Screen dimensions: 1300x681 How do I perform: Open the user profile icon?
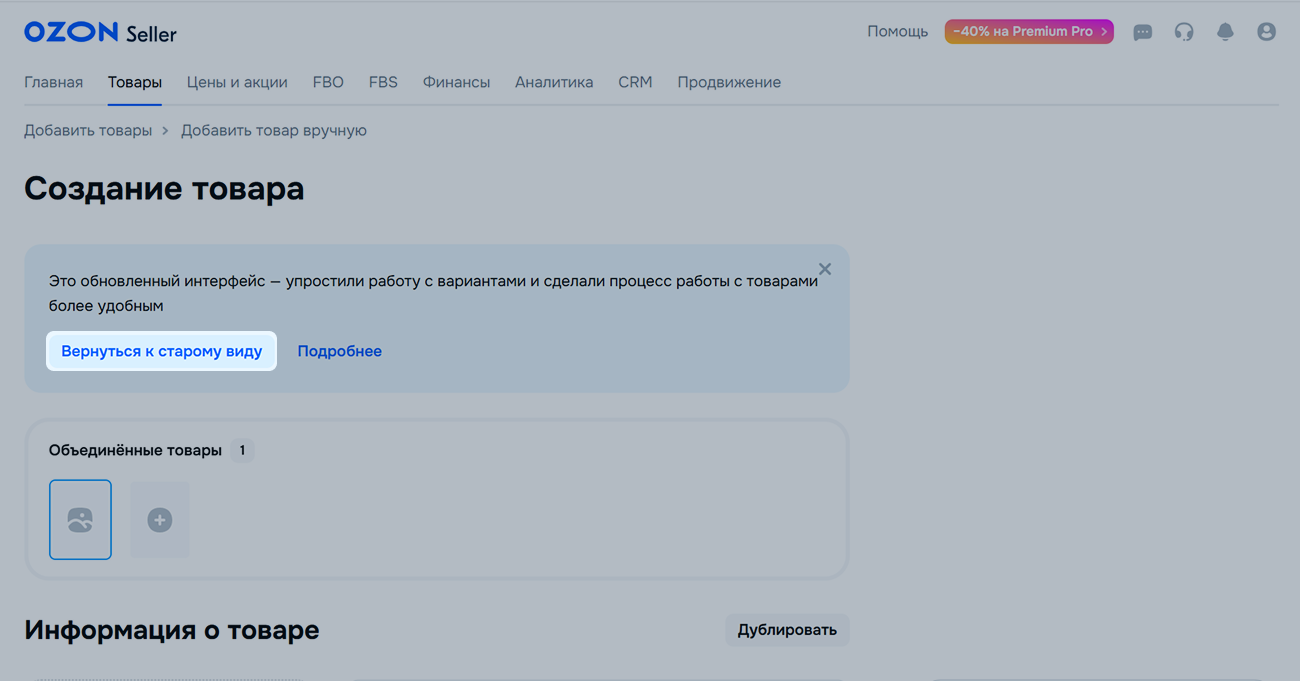pyautogui.click(x=1266, y=32)
